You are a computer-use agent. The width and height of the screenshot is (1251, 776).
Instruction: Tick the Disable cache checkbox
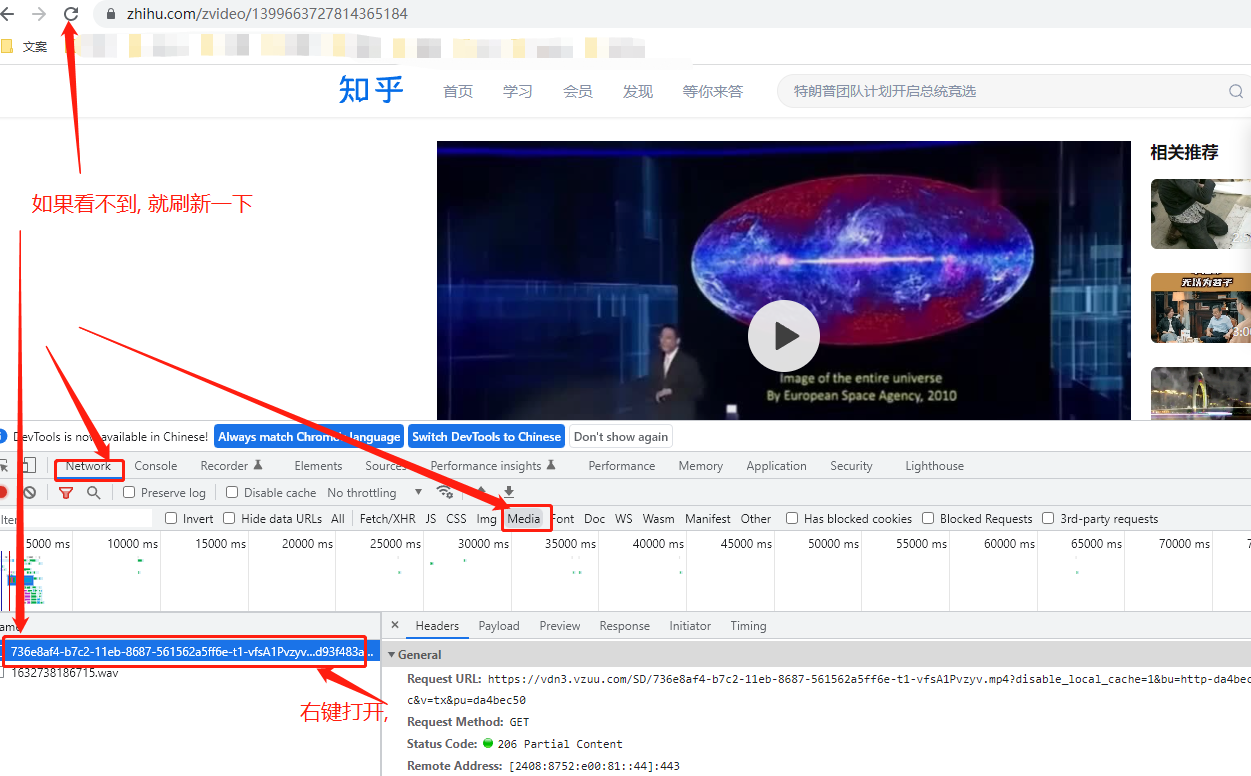[x=232, y=492]
